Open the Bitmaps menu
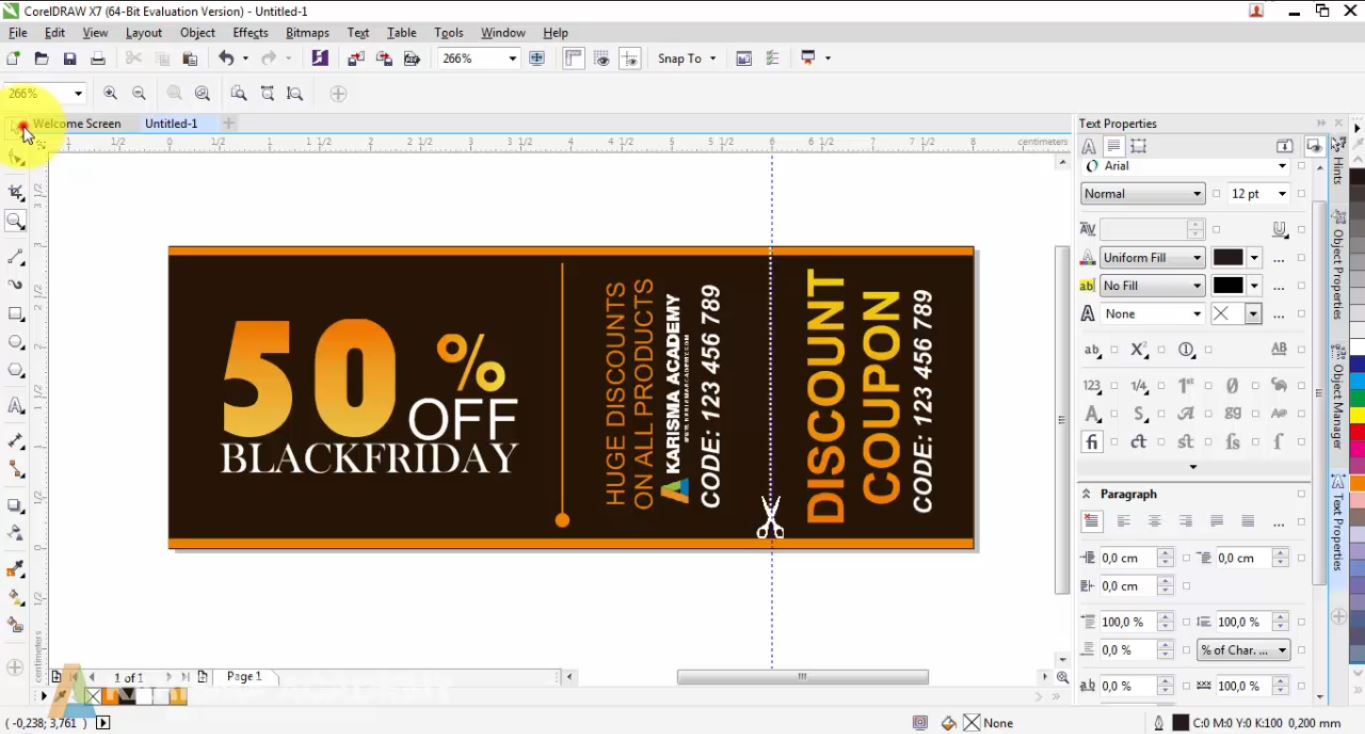1365x734 pixels. point(307,33)
